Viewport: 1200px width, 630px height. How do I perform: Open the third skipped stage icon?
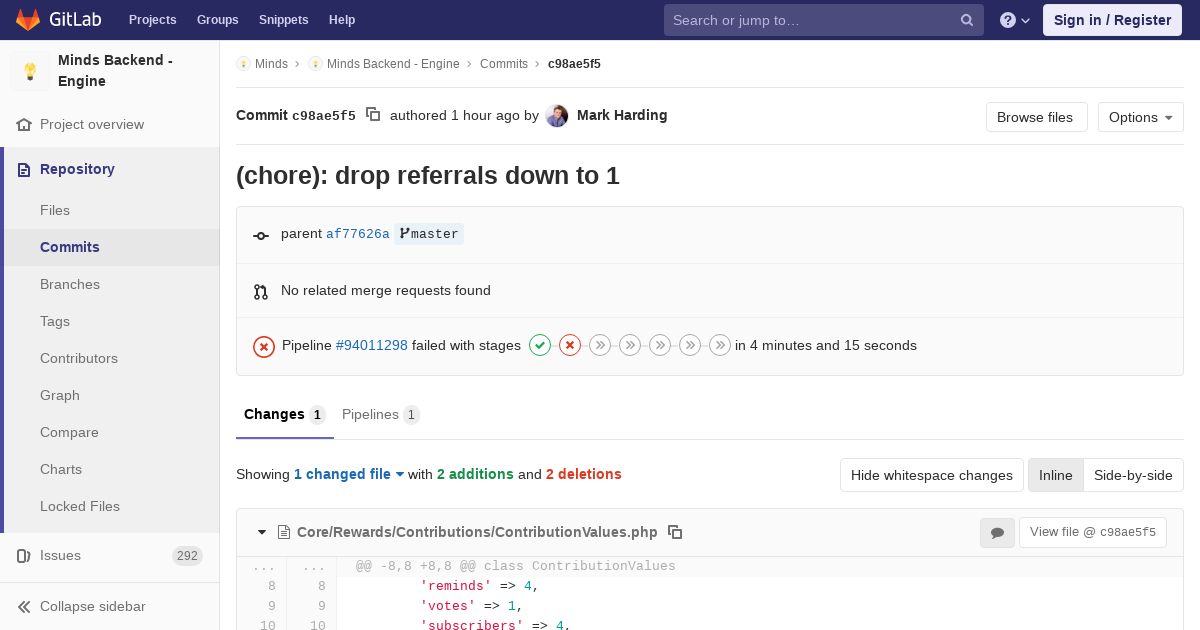pos(600,345)
